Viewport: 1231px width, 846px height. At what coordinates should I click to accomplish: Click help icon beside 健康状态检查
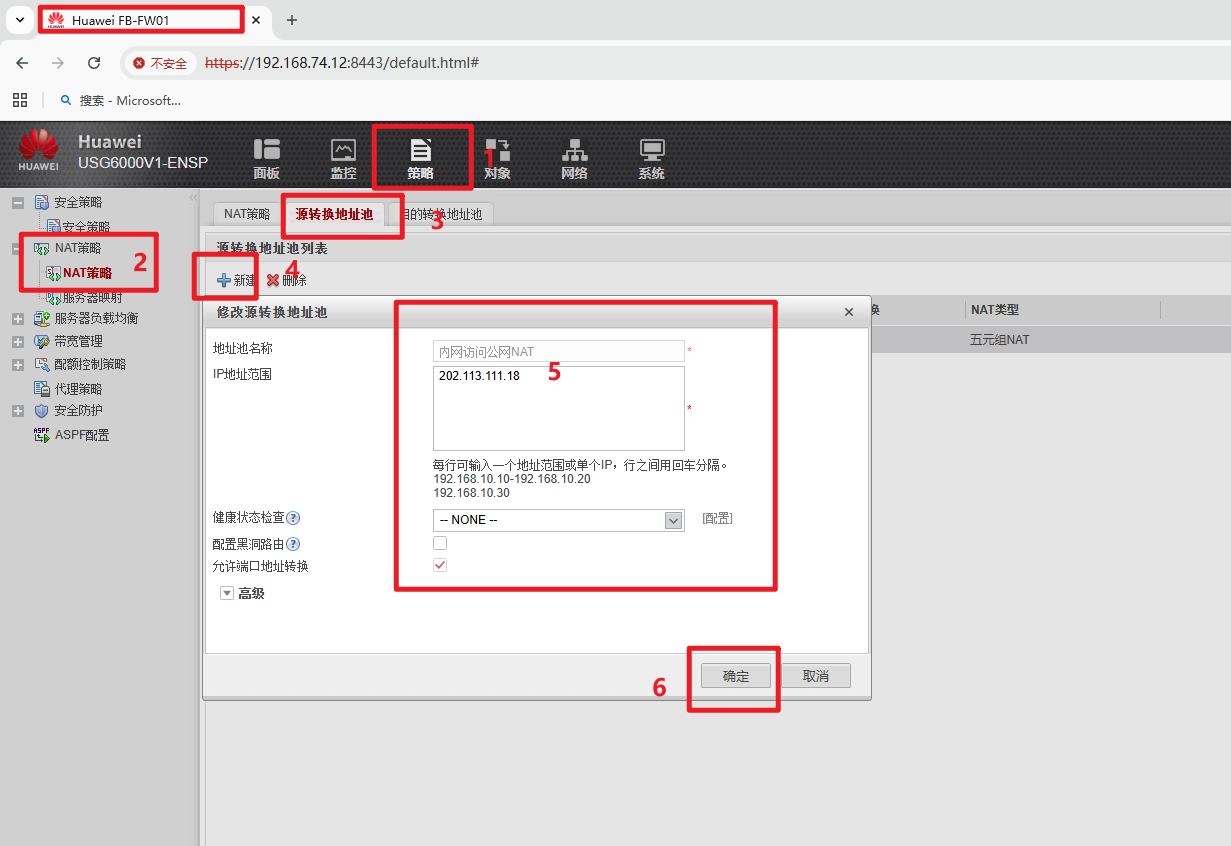pos(293,519)
